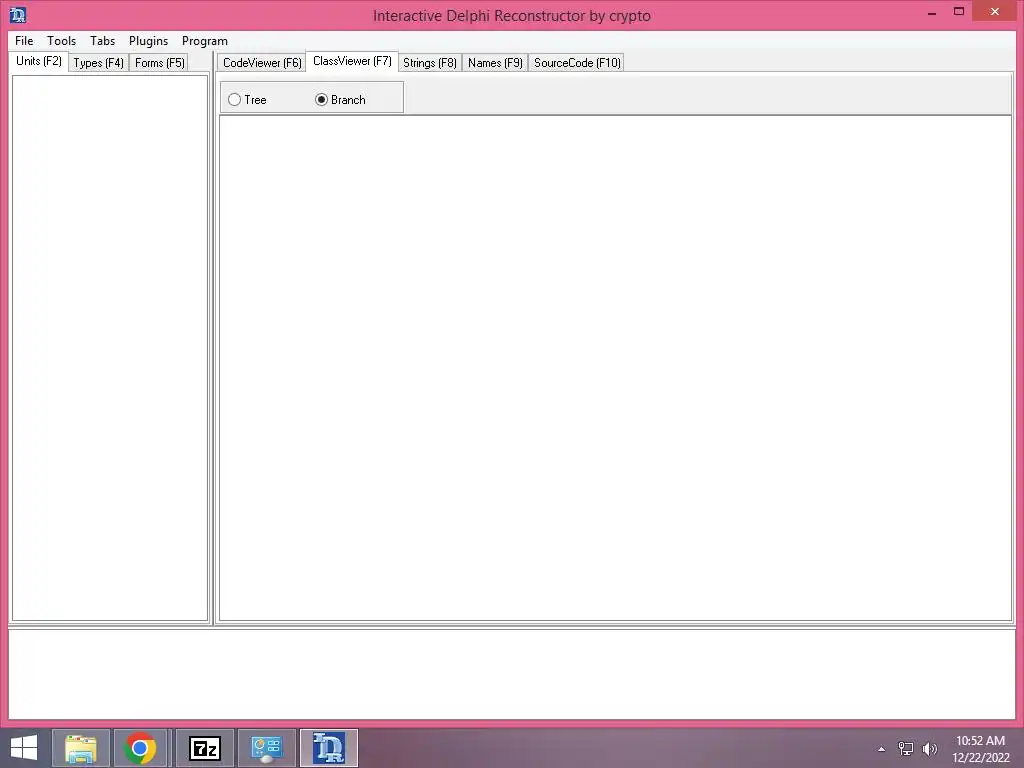Switch to the CodeViewer (F6) tab
Viewport: 1024px width, 768px height.
coord(262,63)
